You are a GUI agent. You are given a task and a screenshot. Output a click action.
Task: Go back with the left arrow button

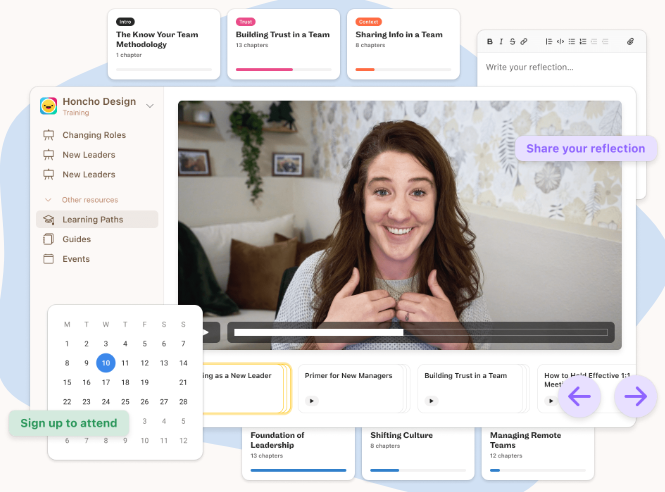[x=580, y=397]
